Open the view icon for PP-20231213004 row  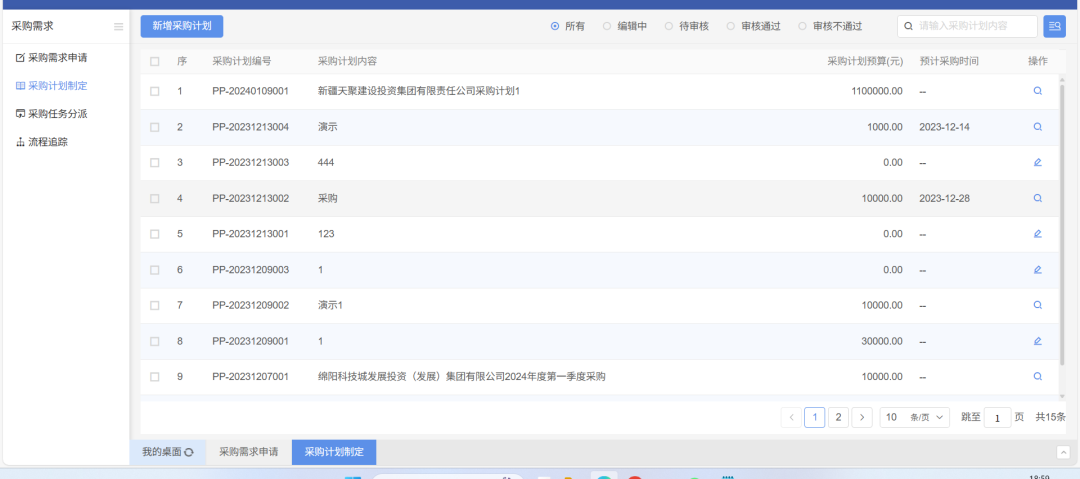1037,127
